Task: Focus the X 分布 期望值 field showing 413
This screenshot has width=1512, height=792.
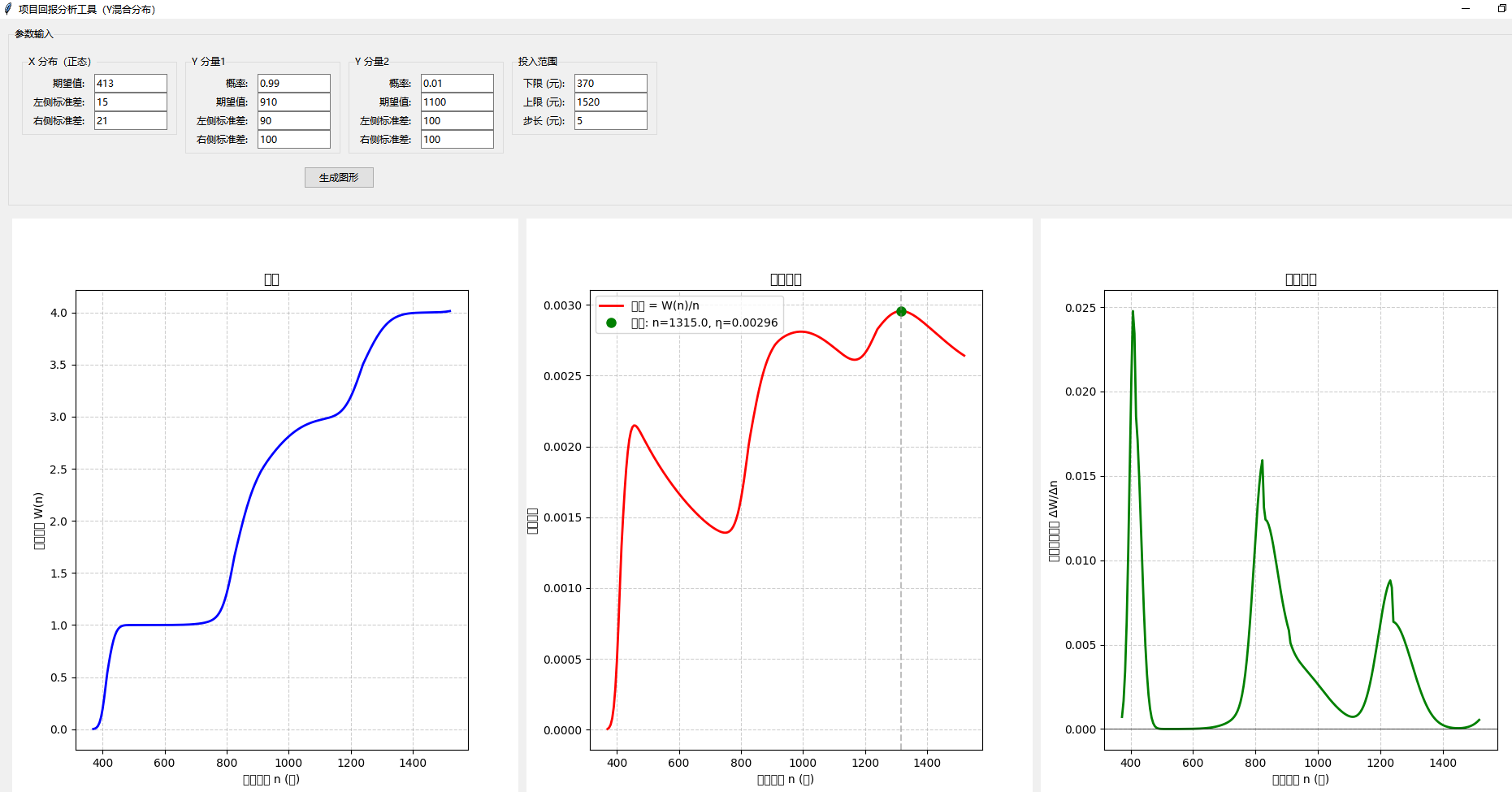Action: 130,83
